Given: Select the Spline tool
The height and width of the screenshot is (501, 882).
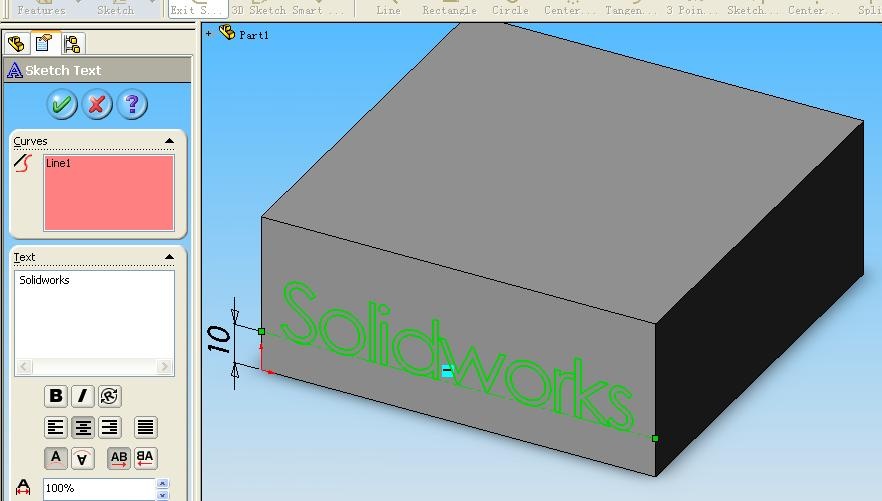Looking at the screenshot, I should coord(870,10).
